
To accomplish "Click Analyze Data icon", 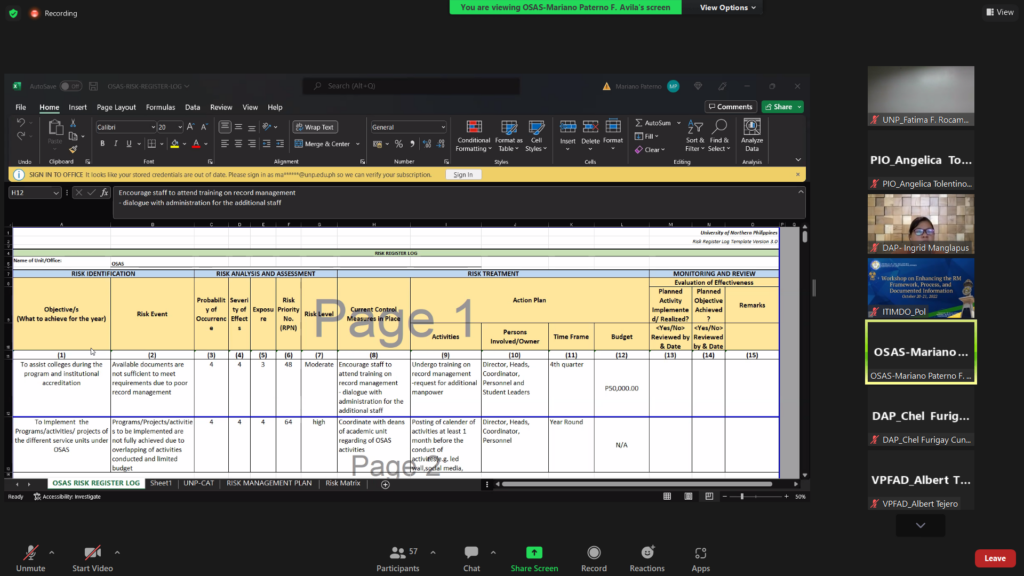I will point(752,136).
